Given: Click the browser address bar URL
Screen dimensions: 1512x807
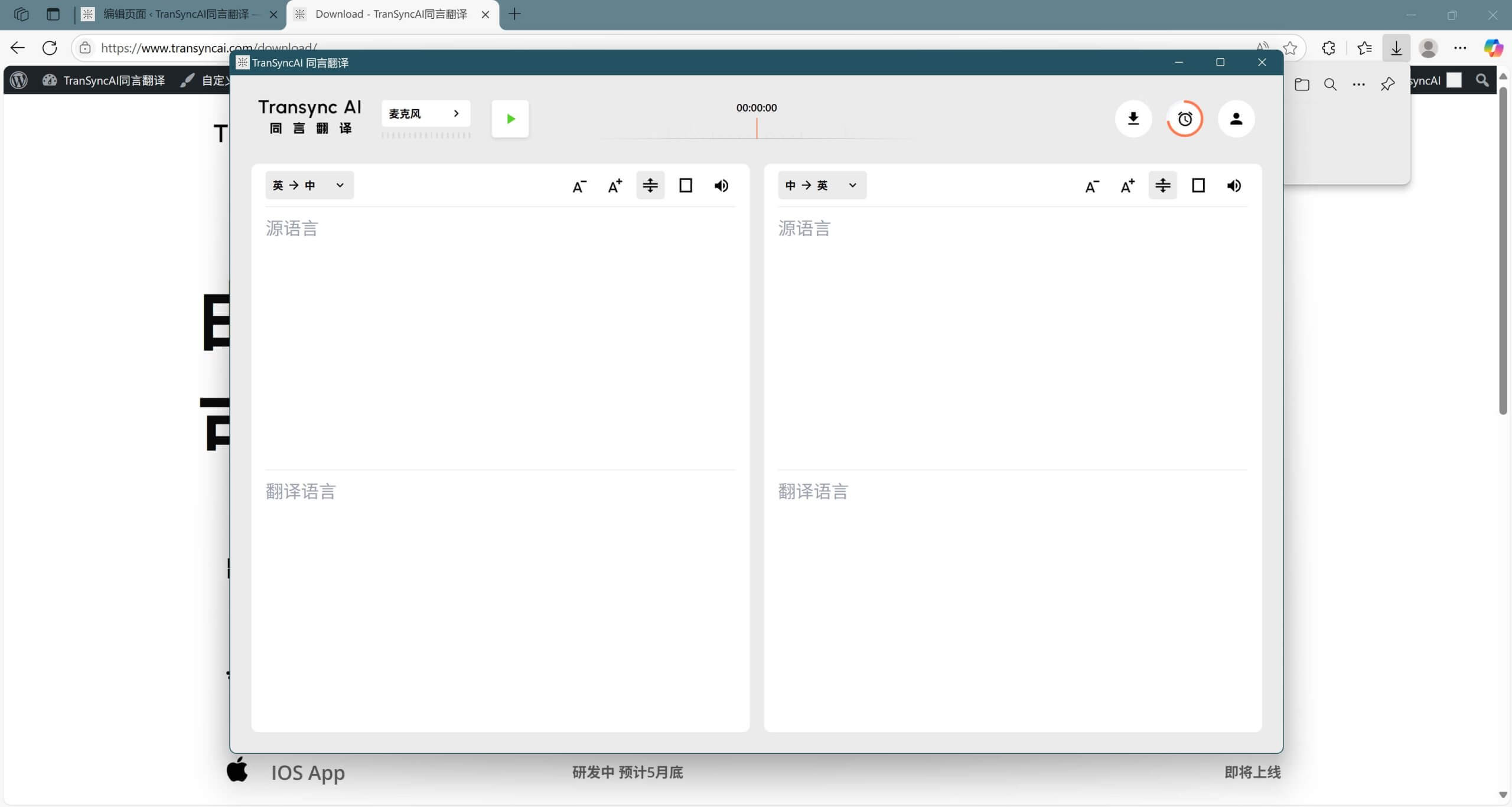Looking at the screenshot, I should point(208,48).
